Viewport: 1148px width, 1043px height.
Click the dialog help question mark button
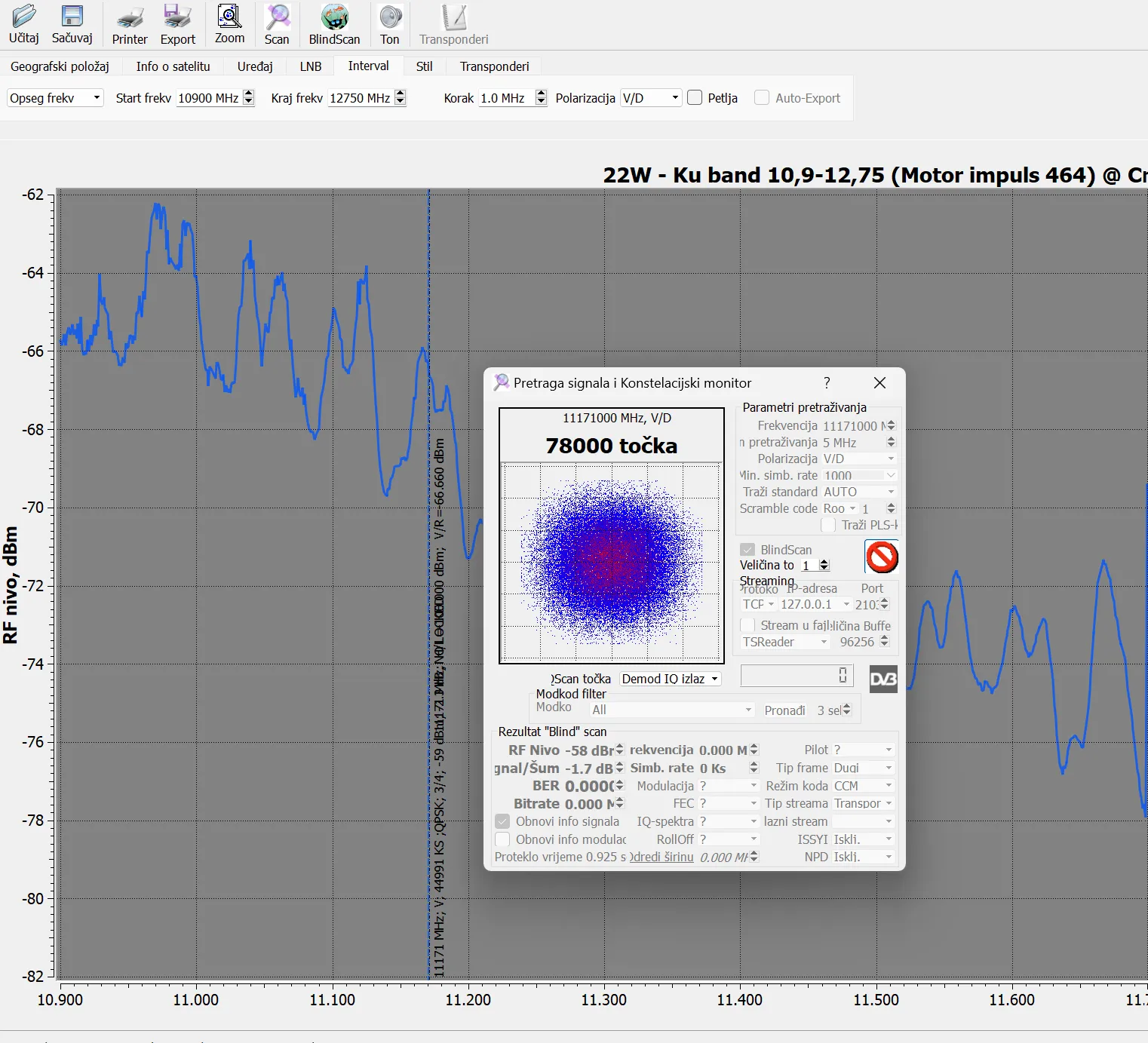(827, 382)
